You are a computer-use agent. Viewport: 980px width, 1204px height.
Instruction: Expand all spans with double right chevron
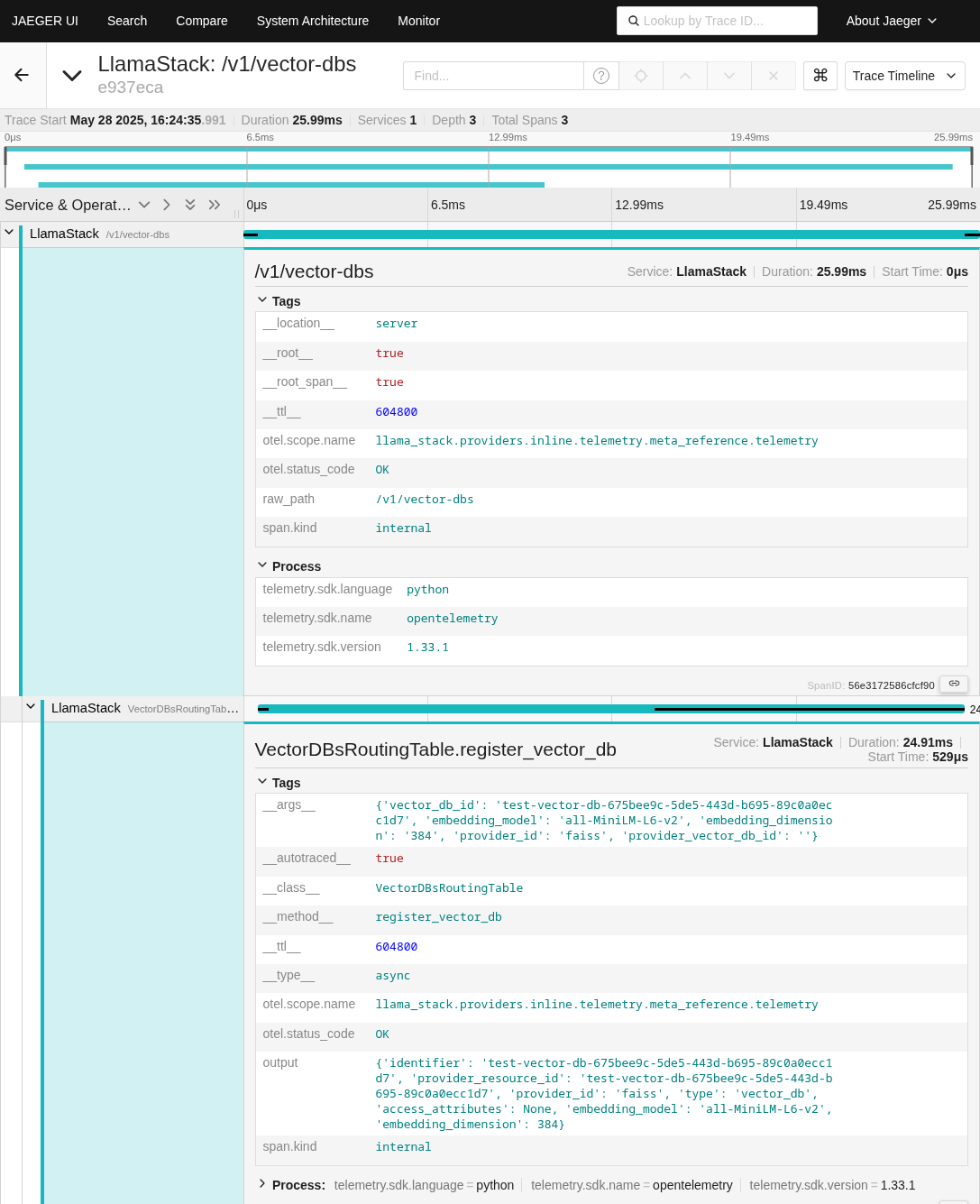pos(215,205)
